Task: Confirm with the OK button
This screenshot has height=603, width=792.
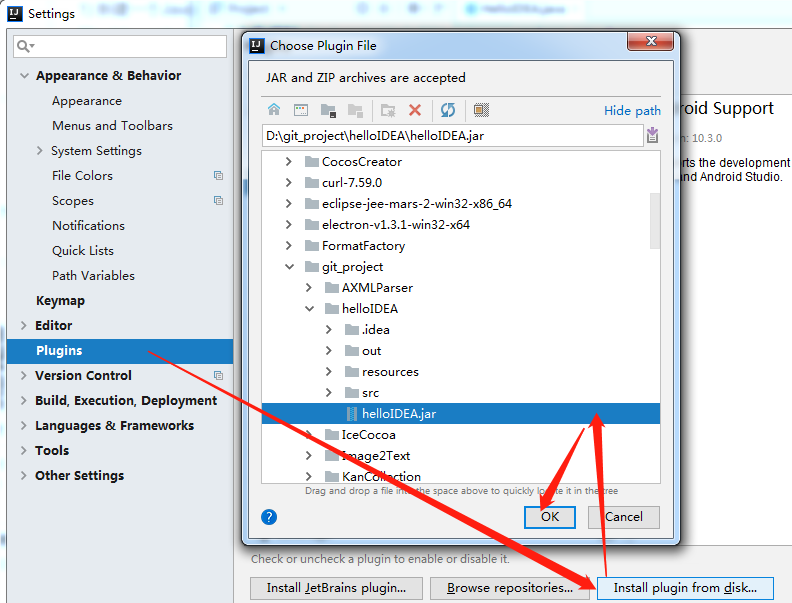Action: click(550, 517)
